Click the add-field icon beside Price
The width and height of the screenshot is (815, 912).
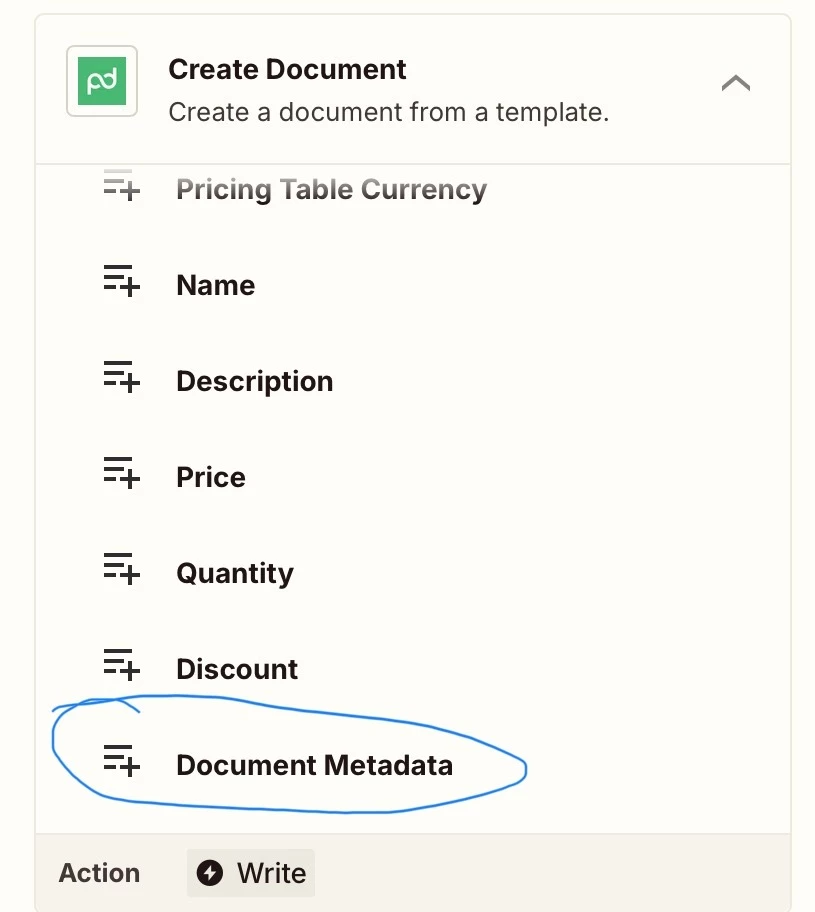coord(122,473)
